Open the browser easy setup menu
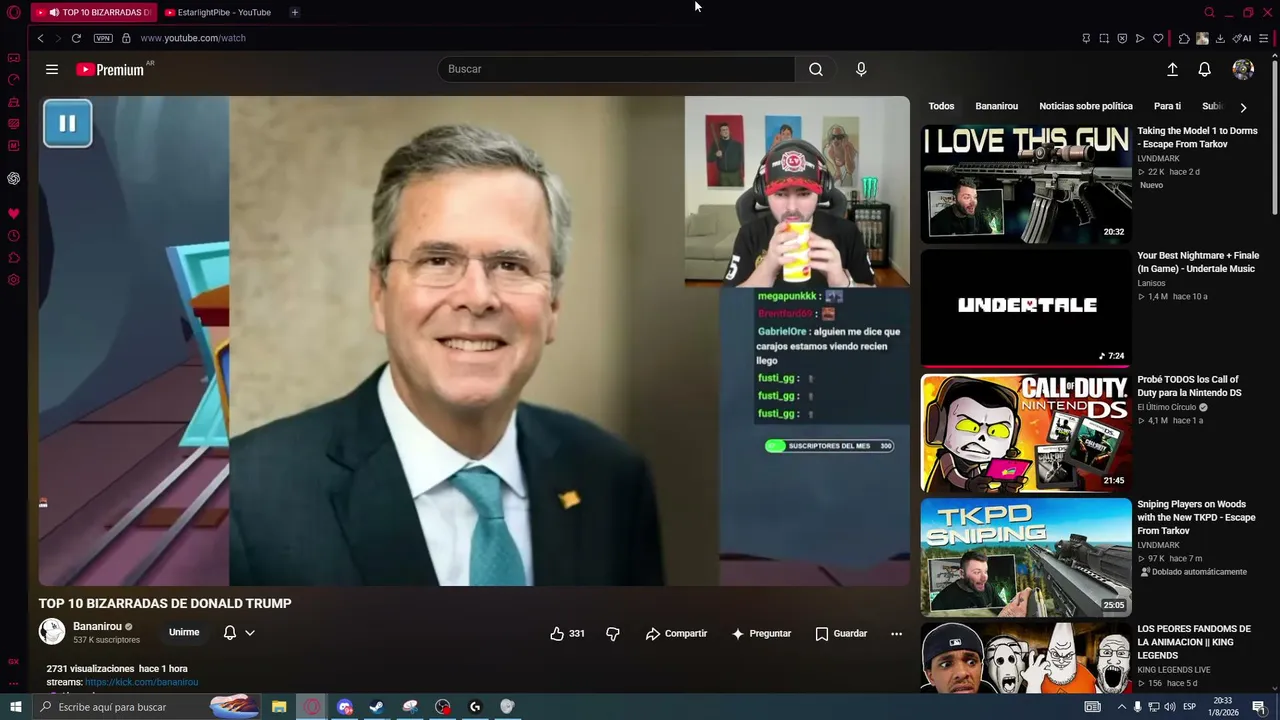This screenshot has height=720, width=1280. pos(1264,38)
